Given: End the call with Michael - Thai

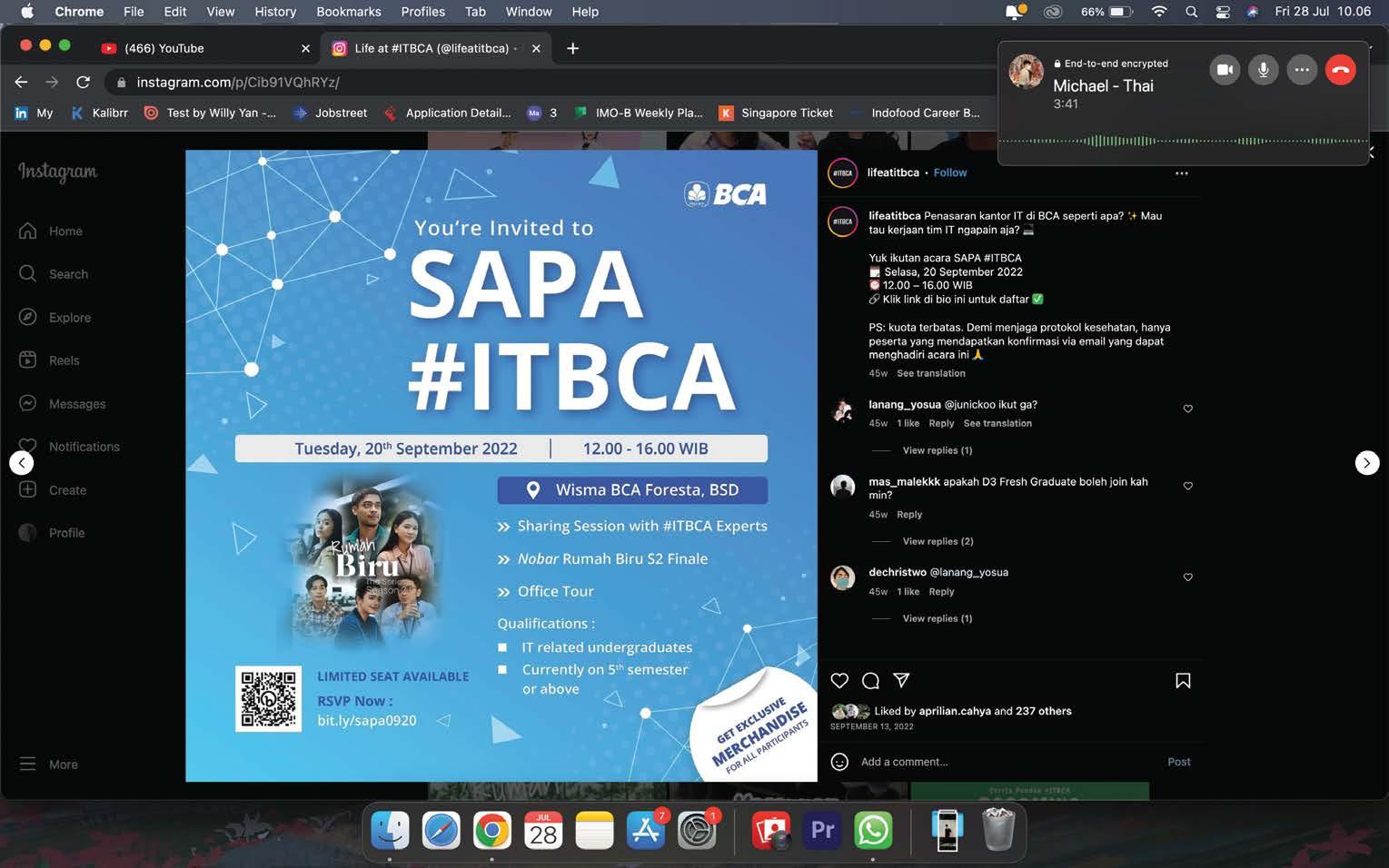Looking at the screenshot, I should pyautogui.click(x=1341, y=70).
